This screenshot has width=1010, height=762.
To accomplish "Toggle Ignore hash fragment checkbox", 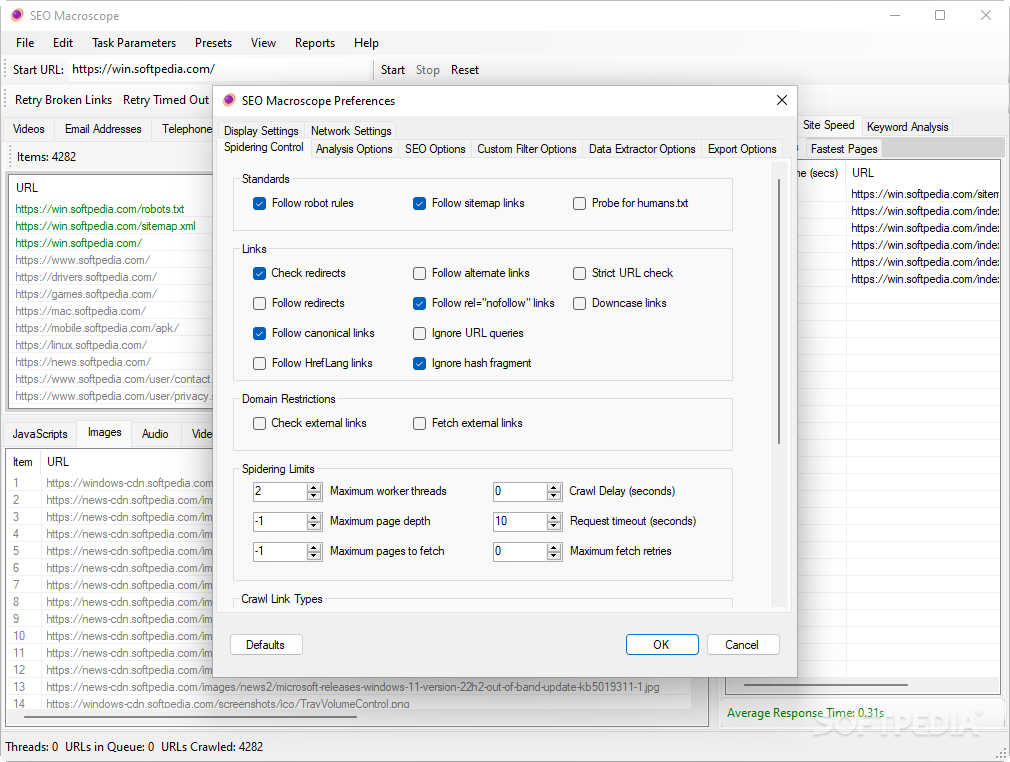I will click(x=419, y=363).
